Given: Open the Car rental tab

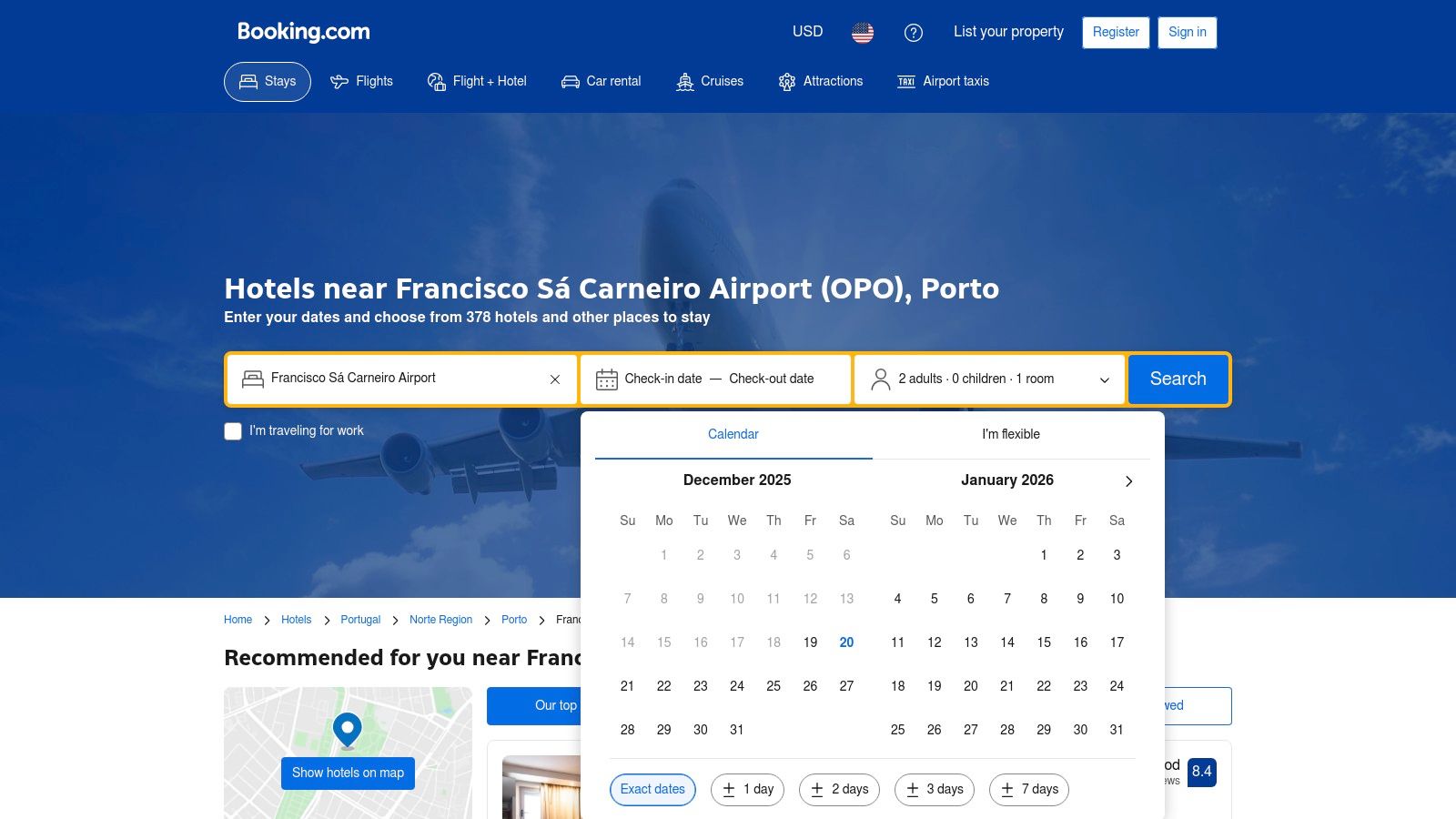Looking at the screenshot, I should [x=601, y=82].
